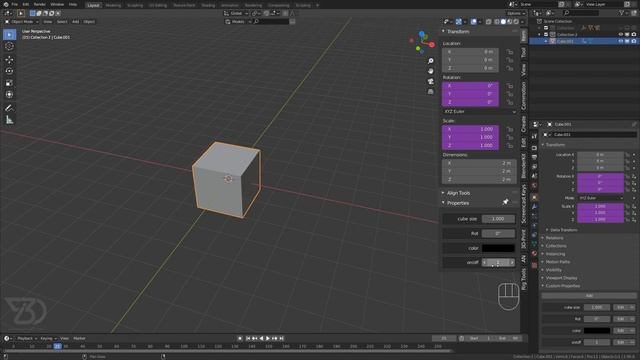The width and height of the screenshot is (640, 360).
Task: Click the navigation gizmo red X axis
Action: (432, 44)
